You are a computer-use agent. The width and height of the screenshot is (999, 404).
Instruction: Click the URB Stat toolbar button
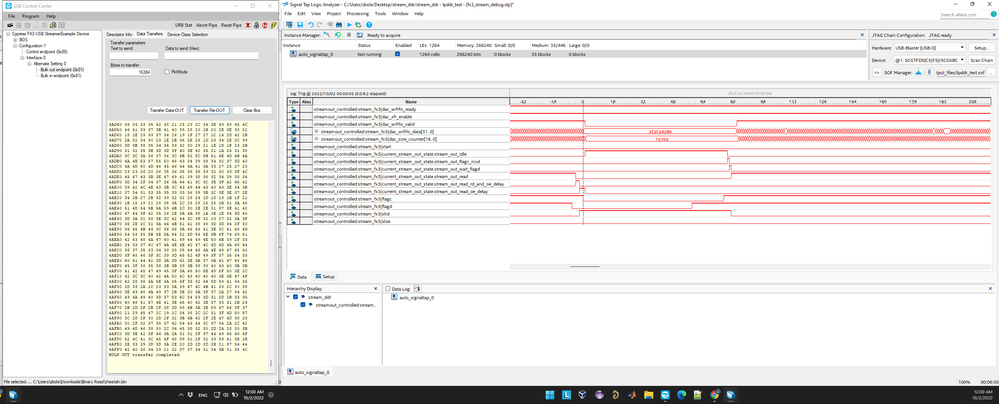click(x=183, y=25)
